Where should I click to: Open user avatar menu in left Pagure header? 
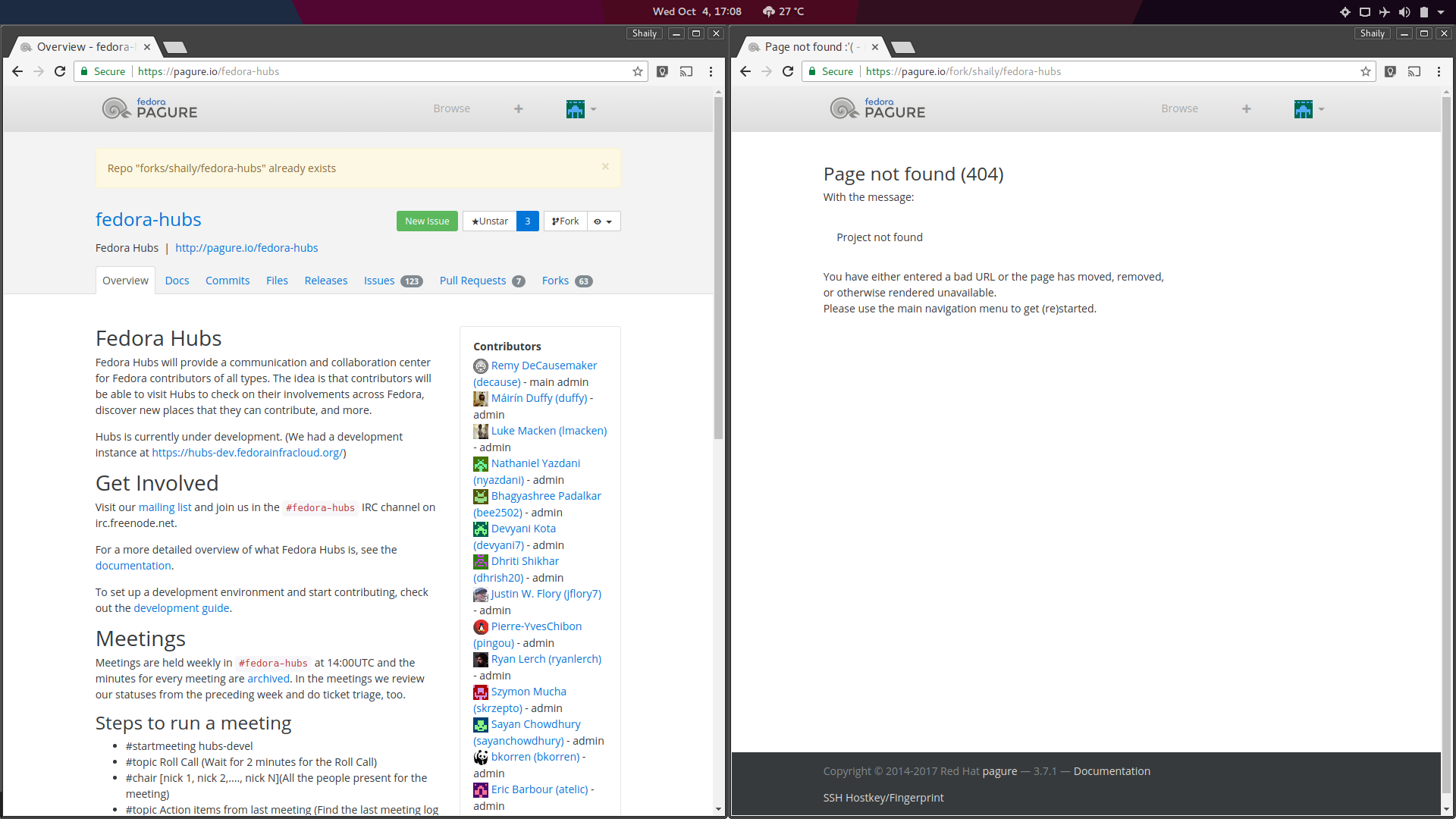(x=581, y=109)
